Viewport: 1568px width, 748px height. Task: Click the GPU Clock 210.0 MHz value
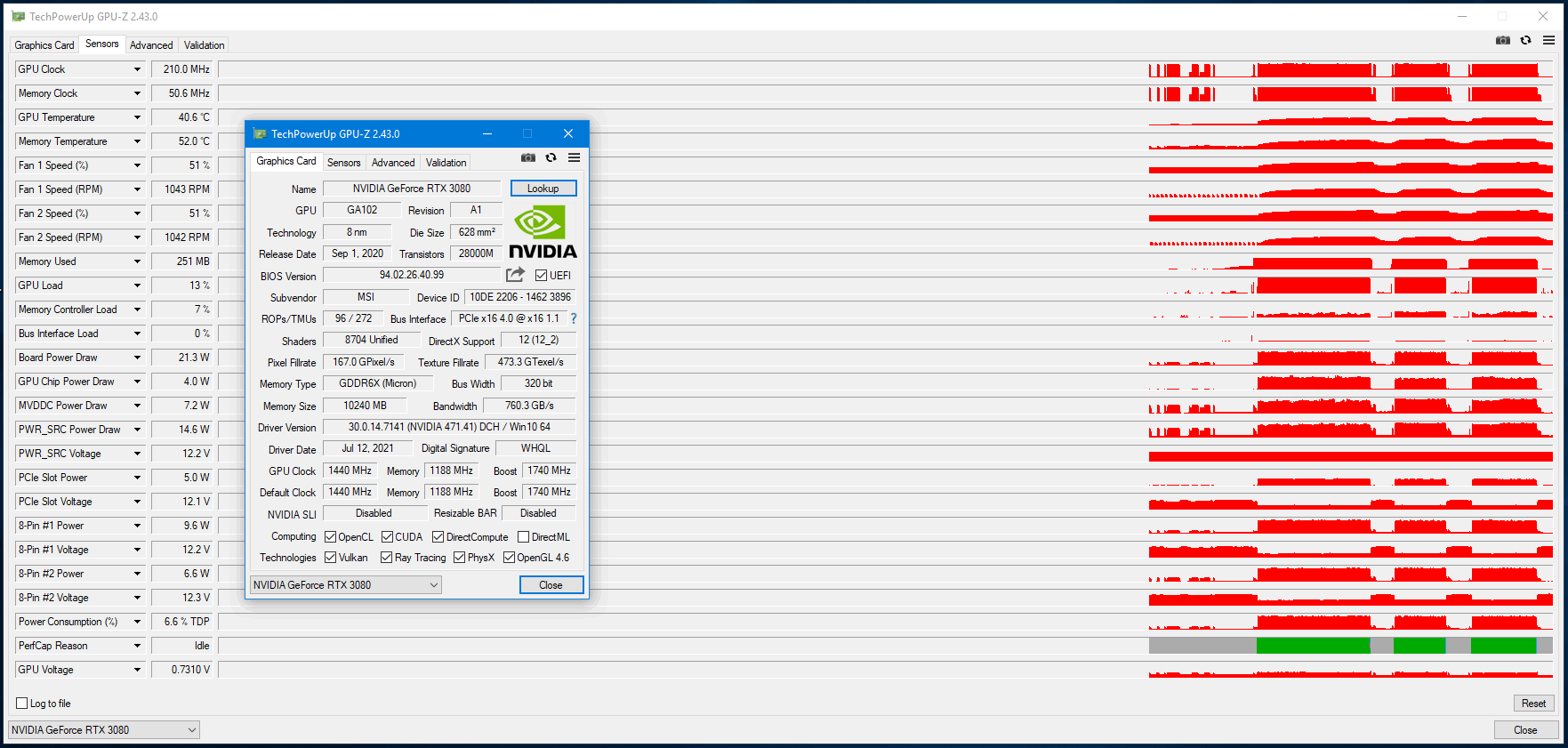182,69
